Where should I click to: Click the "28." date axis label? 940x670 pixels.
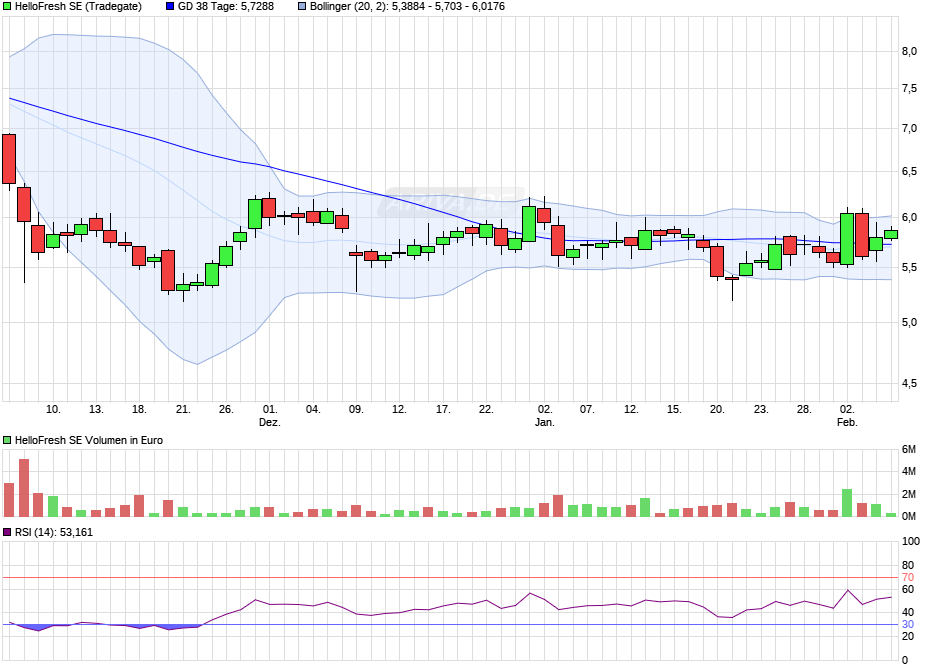804,409
